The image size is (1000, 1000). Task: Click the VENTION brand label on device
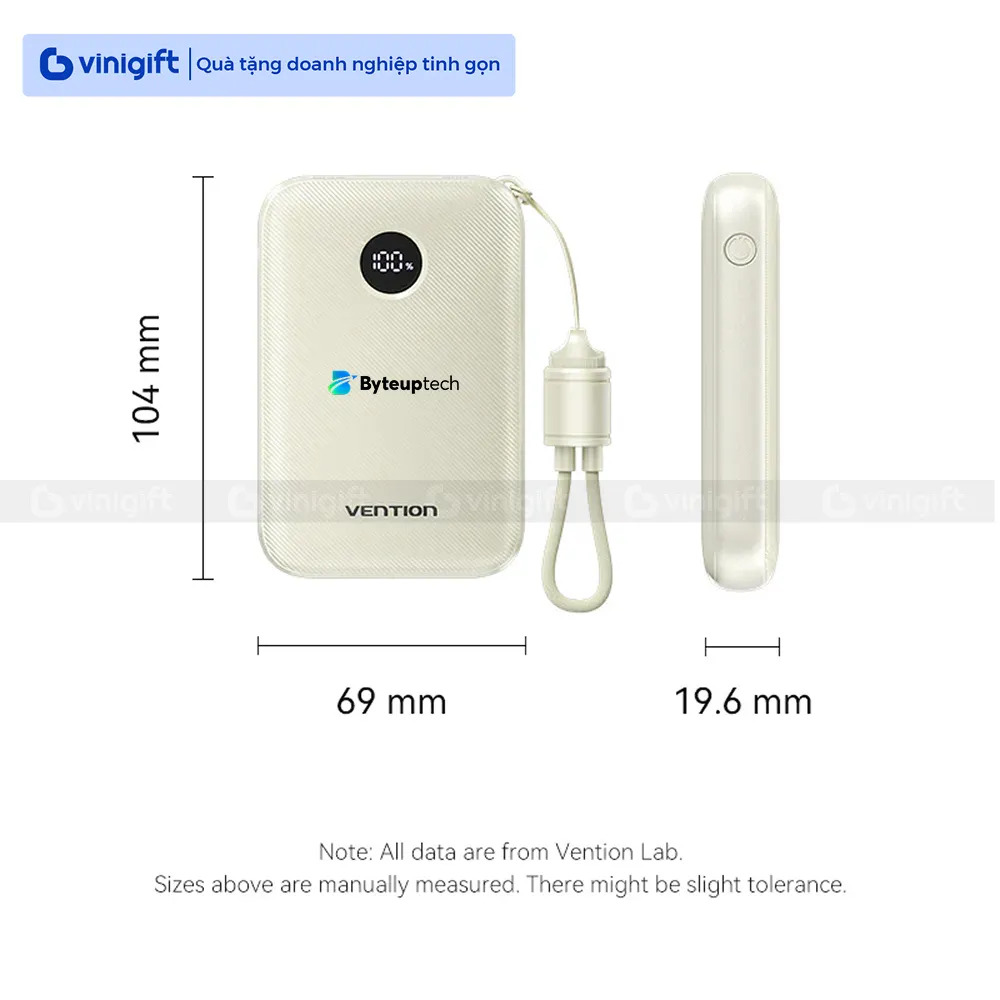[x=391, y=511]
